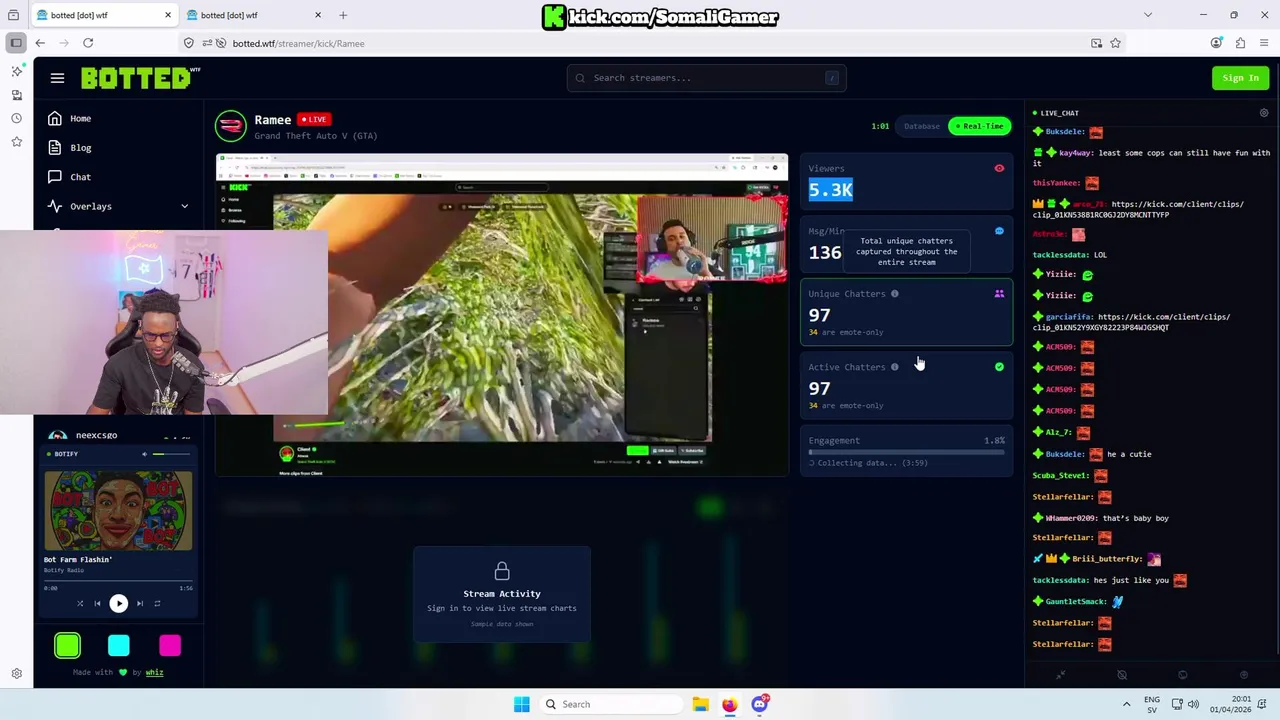Click the Engagement progress bar
The height and width of the screenshot is (720, 1280).
coord(906,452)
